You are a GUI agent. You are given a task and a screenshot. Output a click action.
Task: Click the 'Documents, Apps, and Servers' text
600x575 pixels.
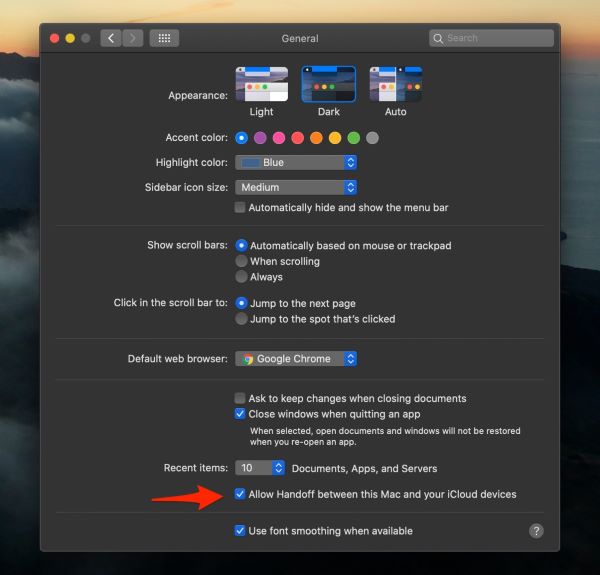(x=364, y=469)
